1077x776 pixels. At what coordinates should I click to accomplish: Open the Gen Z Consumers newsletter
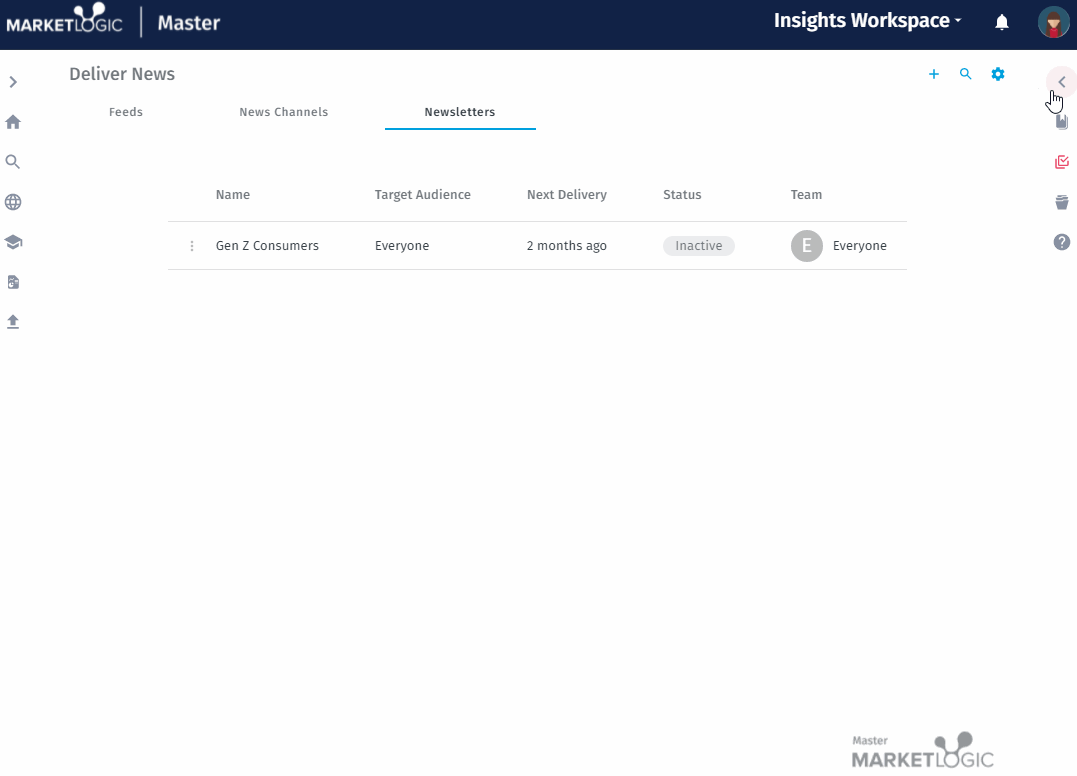tap(267, 246)
